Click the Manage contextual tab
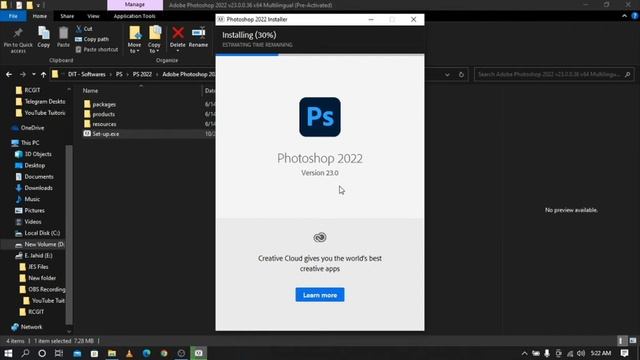The image size is (640, 360). pos(135,4)
